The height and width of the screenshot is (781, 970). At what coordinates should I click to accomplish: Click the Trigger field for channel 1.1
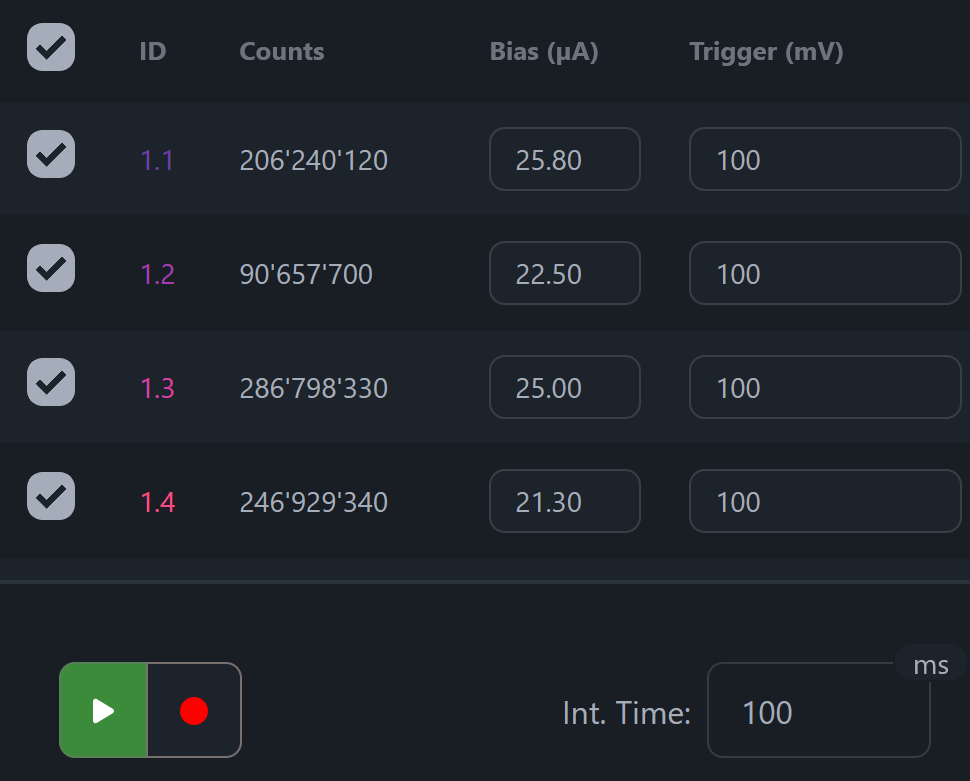pos(824,160)
